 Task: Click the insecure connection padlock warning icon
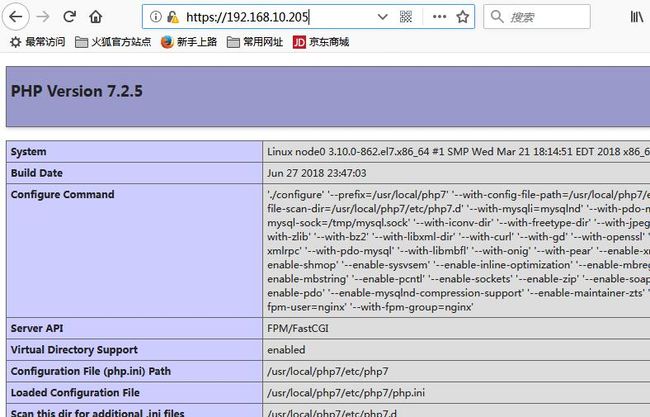point(173,17)
